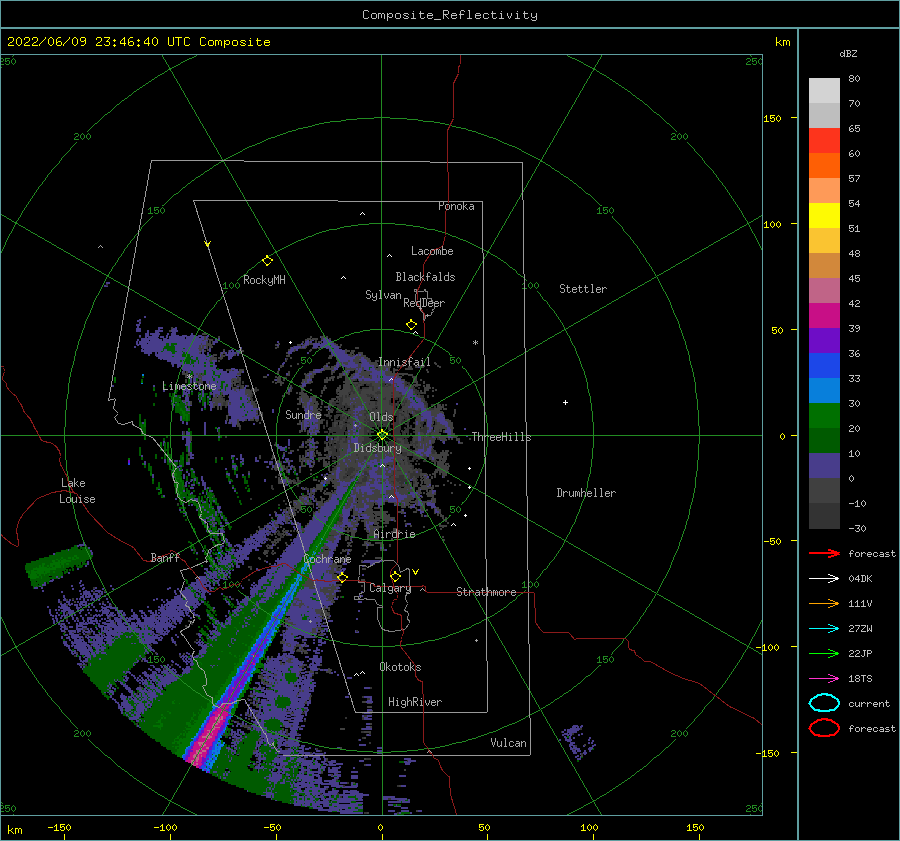Image resolution: width=900 pixels, height=841 pixels.
Task: Click the asterisk marker east of Innisfail
Action: tap(475, 343)
